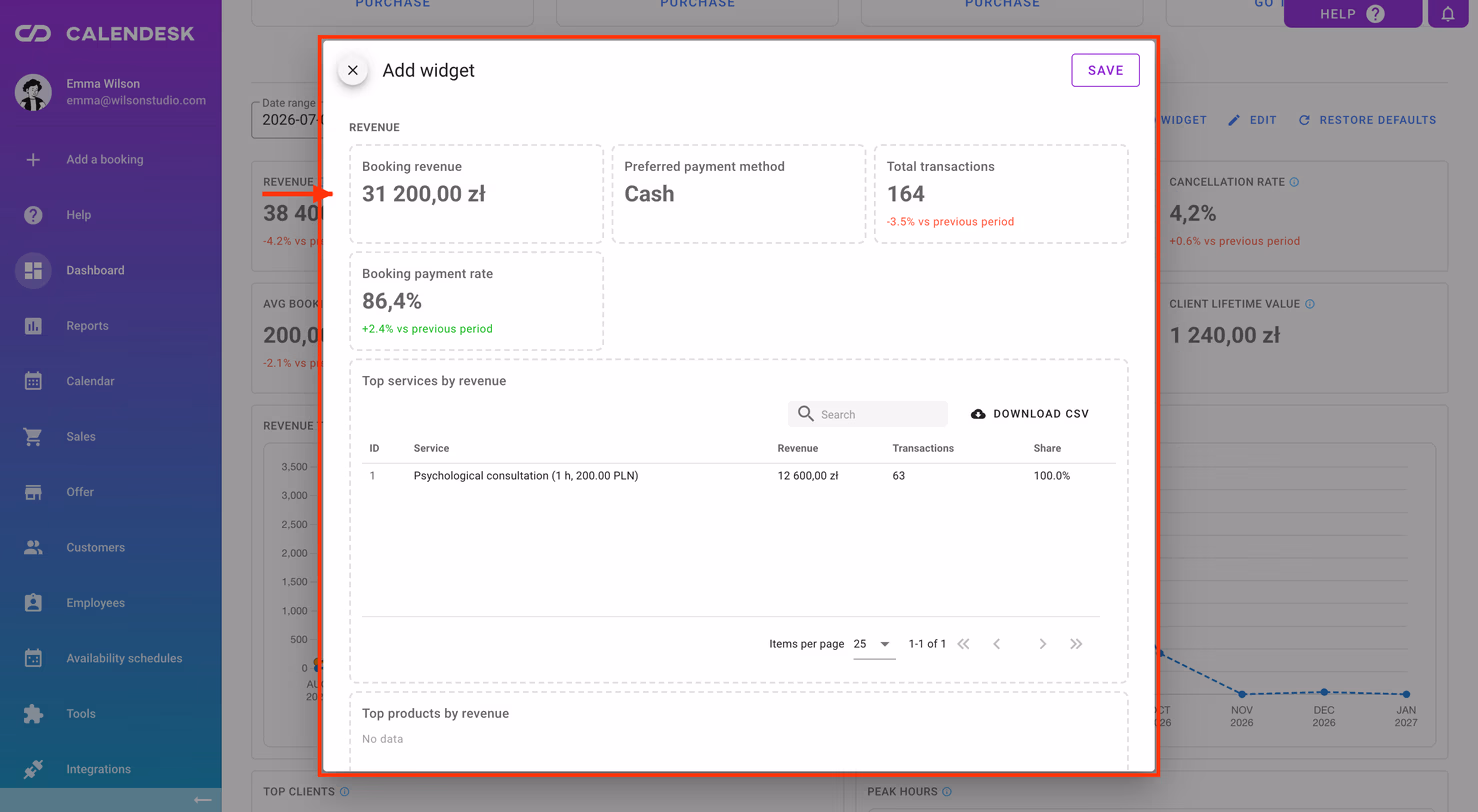Screen dimensions: 1478x812
Task: Select the Booking payment rate widget card
Action: click(476, 301)
